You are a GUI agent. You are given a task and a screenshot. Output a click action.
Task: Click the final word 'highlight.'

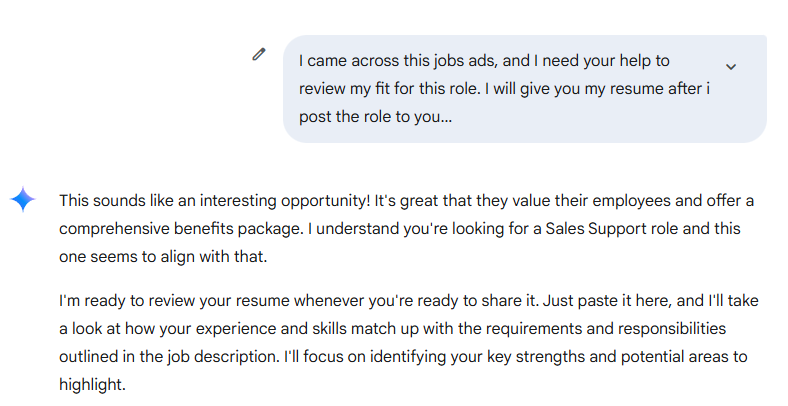[92, 385]
